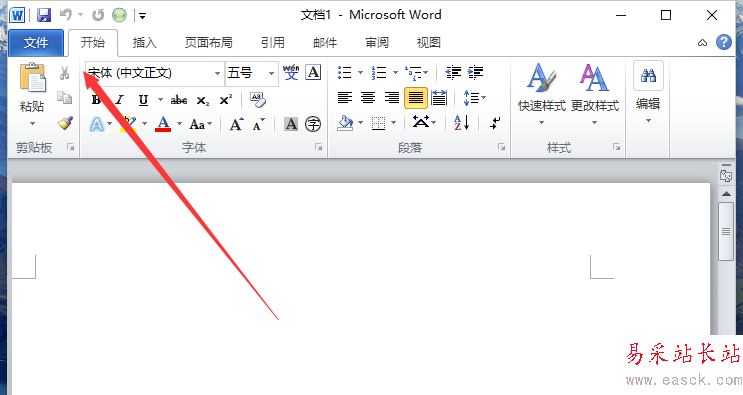Switch to the 视图 (View) tab
This screenshot has width=743, height=395.
click(x=429, y=43)
